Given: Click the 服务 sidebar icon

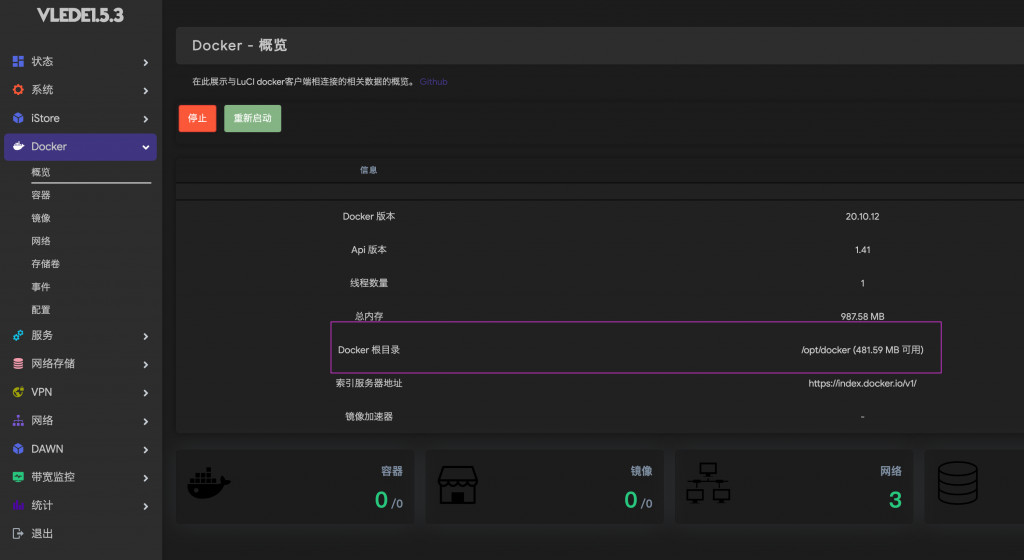Looking at the screenshot, I should coord(18,335).
